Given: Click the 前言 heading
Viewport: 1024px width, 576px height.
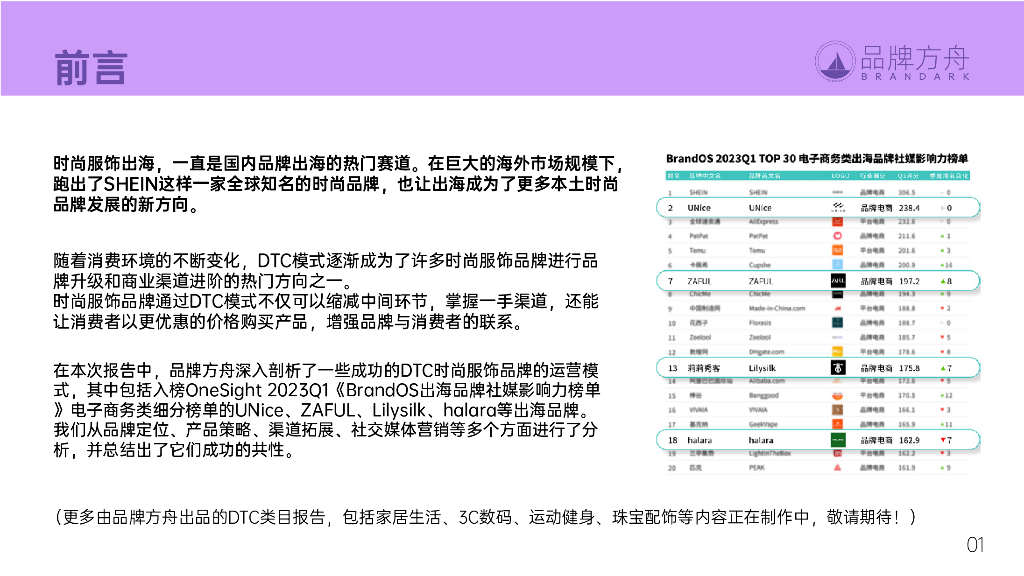Looking at the screenshot, I should [90, 68].
